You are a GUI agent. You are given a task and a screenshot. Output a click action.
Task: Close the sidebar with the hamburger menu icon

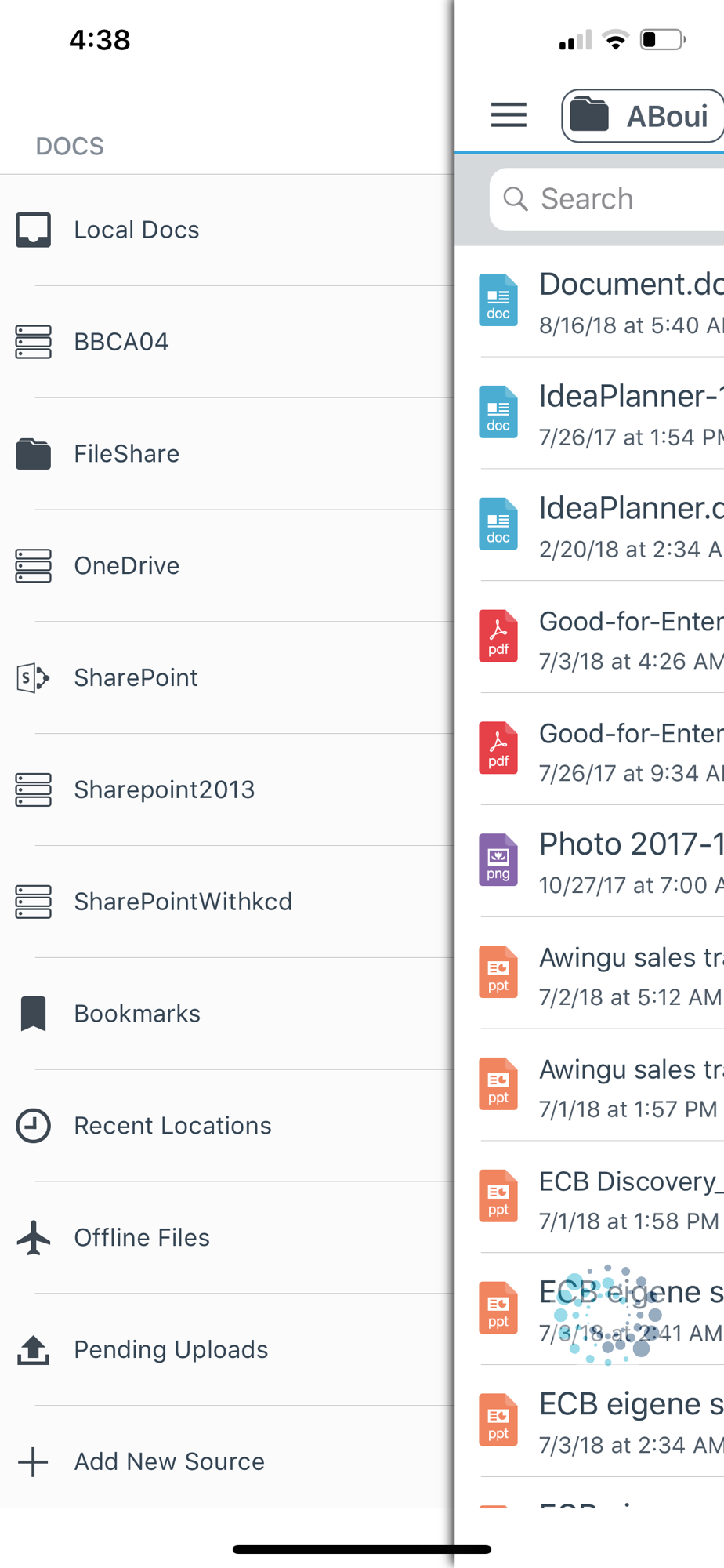(x=509, y=115)
